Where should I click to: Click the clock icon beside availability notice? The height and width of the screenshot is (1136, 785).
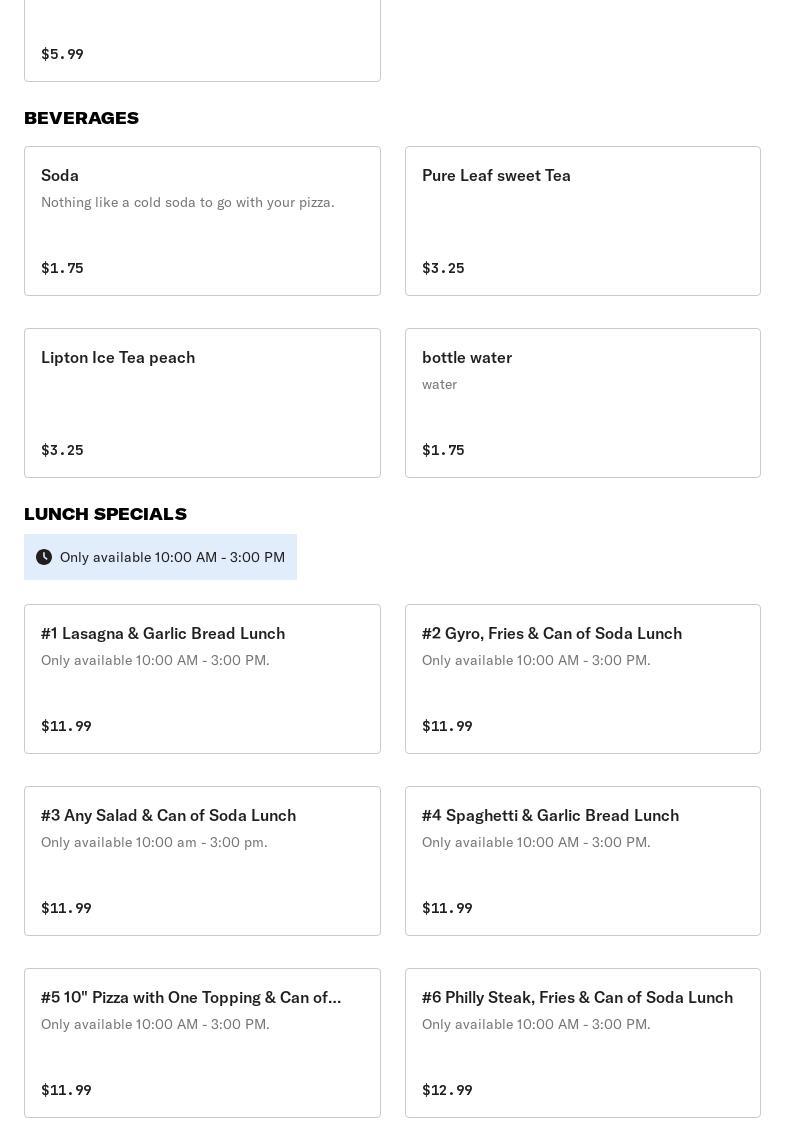(x=44, y=557)
